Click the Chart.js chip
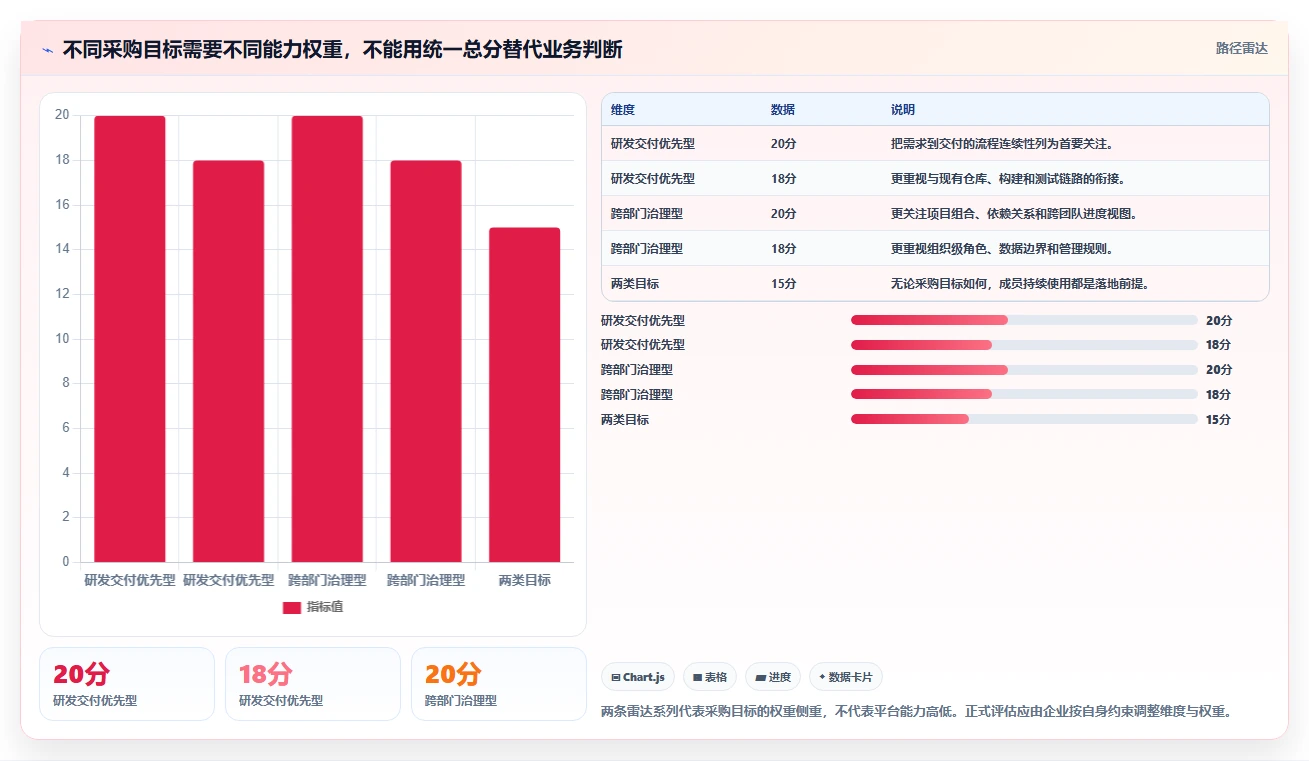1309x761 pixels. pyautogui.click(x=638, y=677)
